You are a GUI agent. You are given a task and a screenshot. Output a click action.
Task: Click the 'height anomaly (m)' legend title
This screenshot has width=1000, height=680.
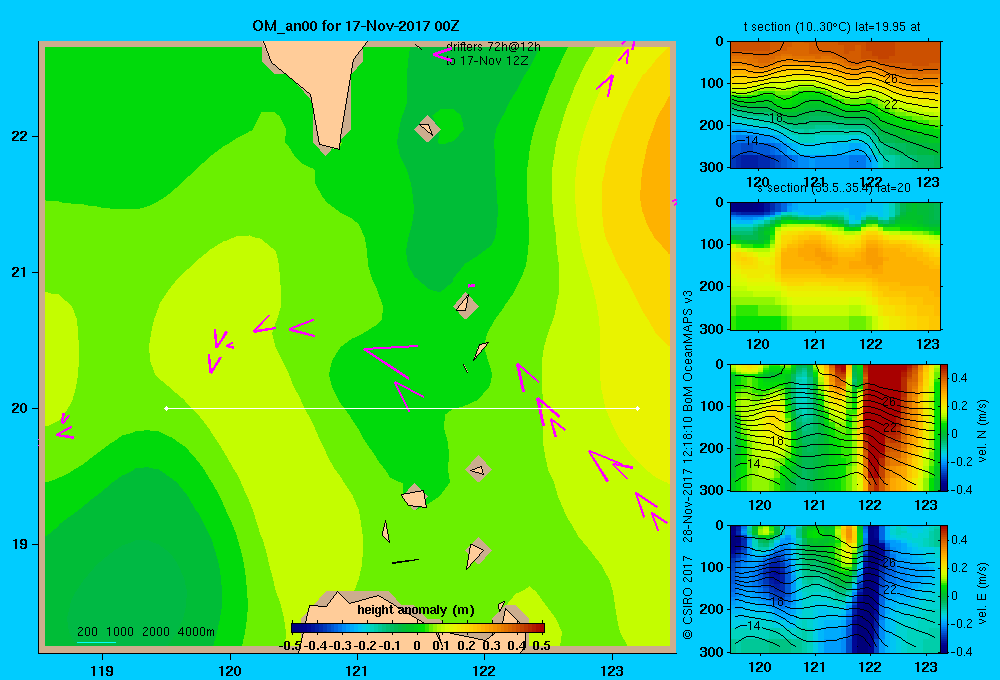[416, 610]
